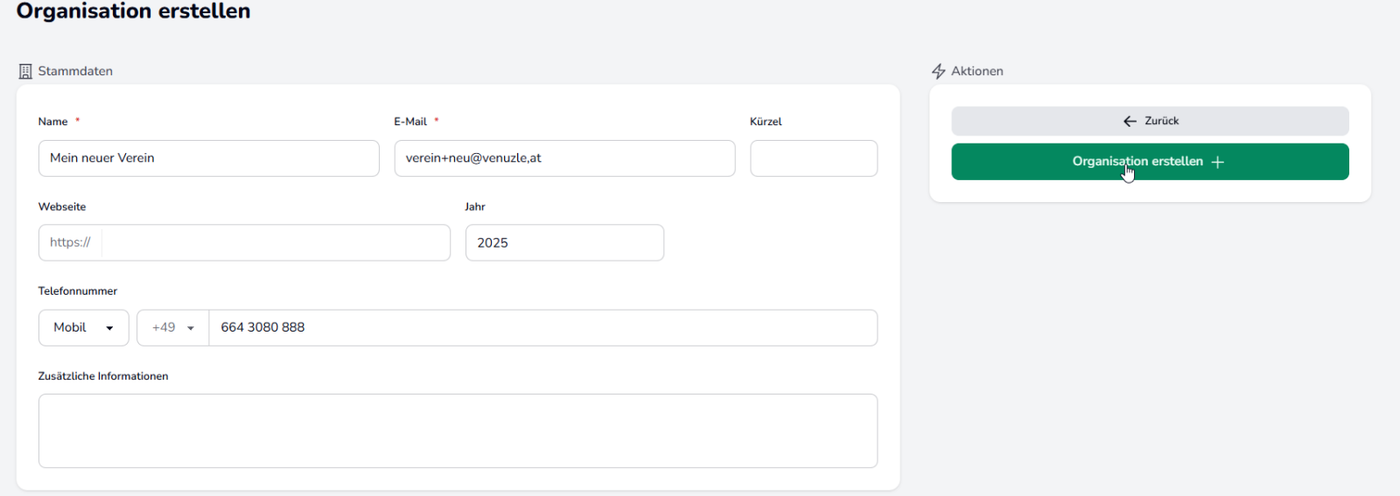Viewport: 1400px width, 496px height.
Task: Click the phone number field 664 3080 888
Action: tap(543, 328)
